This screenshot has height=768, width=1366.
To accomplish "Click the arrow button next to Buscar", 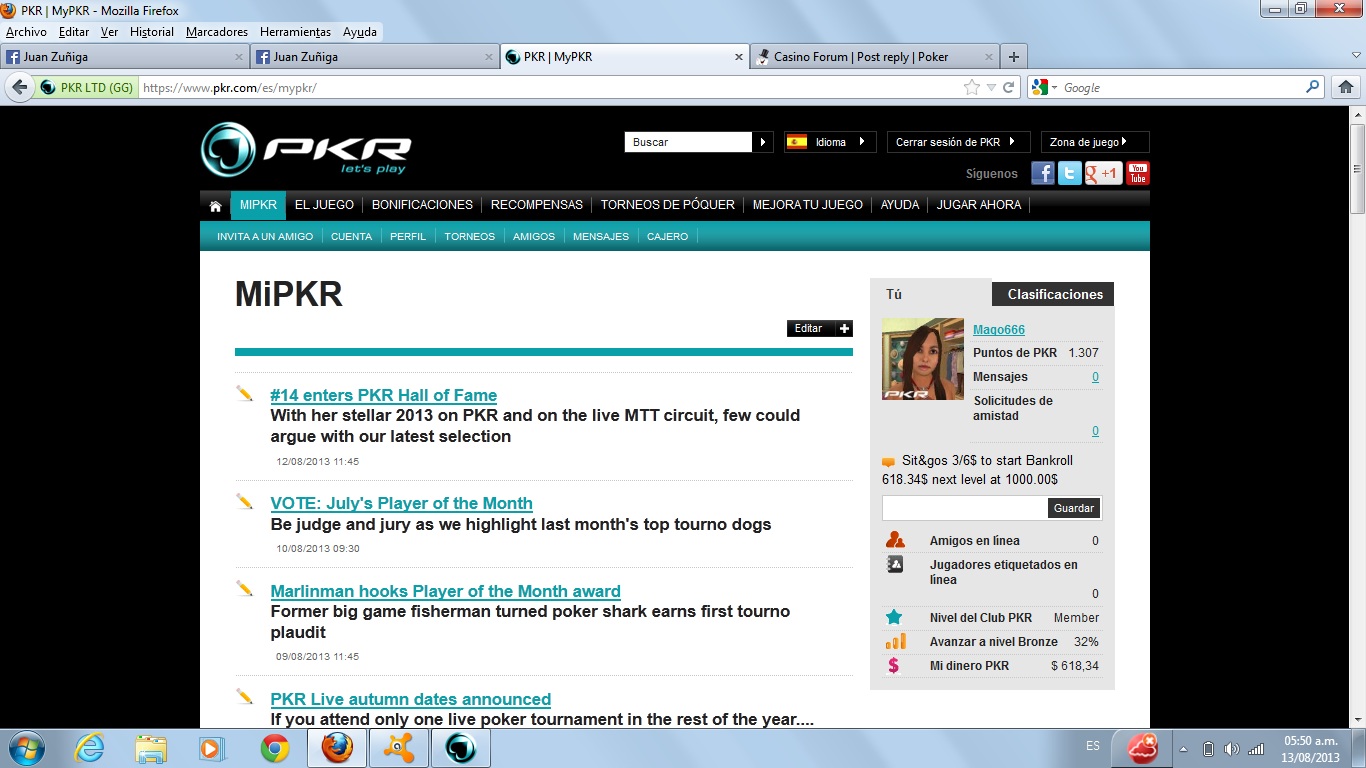I will (763, 142).
